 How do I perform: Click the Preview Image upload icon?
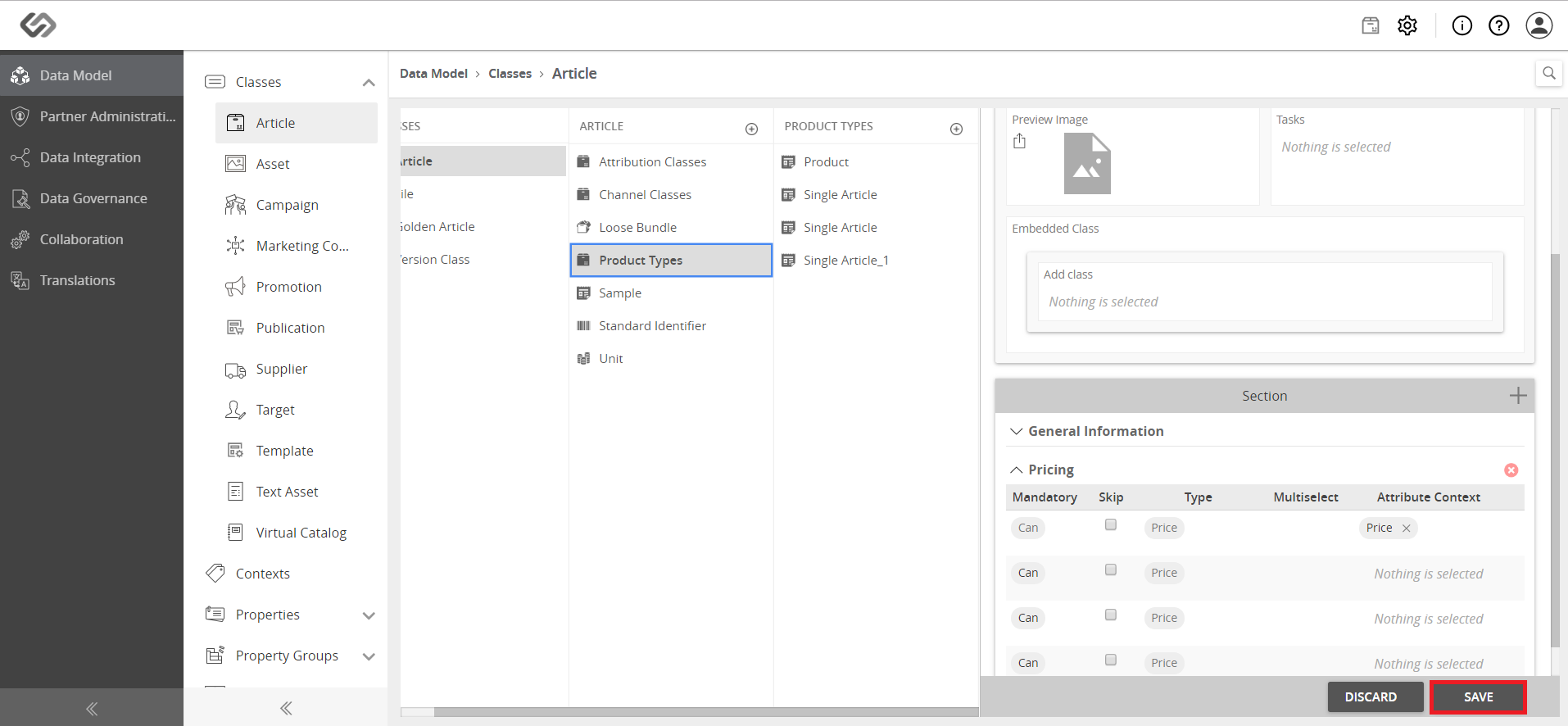point(1019,141)
